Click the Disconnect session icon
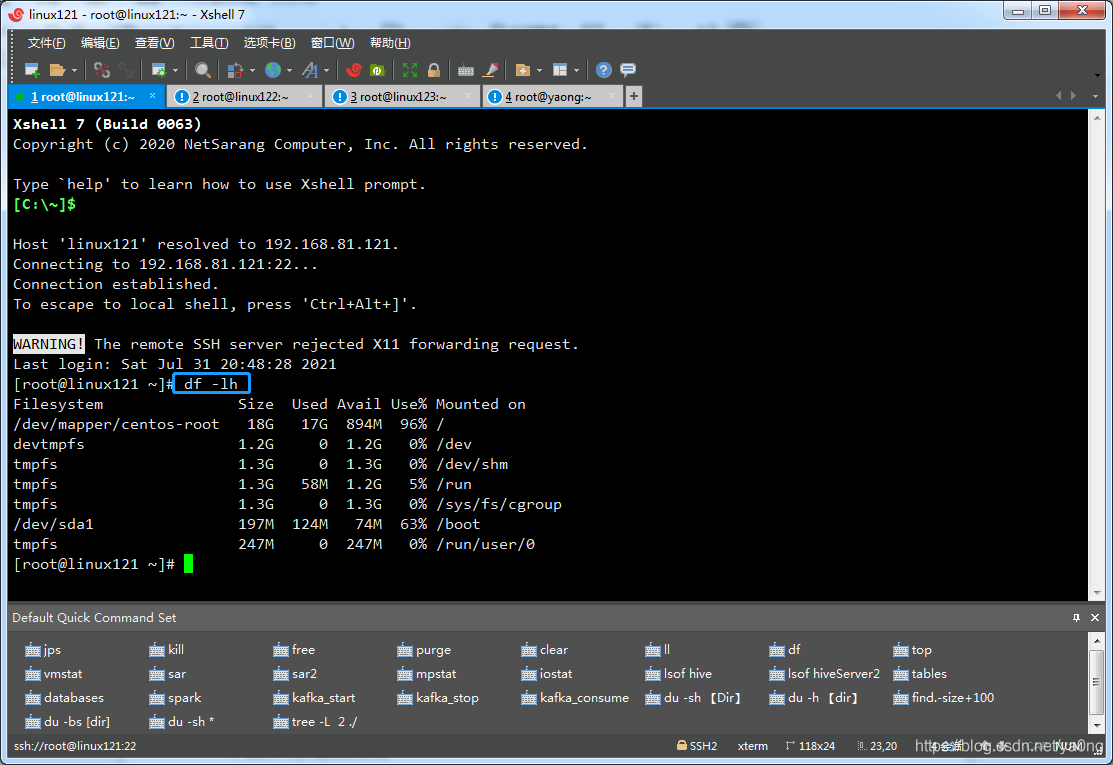Screen dimensions: 1113x765 [102, 70]
